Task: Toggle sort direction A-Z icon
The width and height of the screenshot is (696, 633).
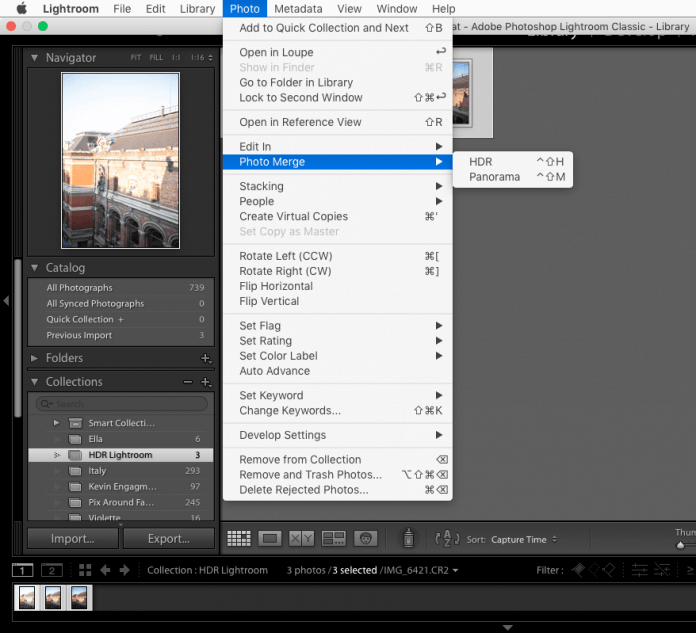Action: click(447, 538)
